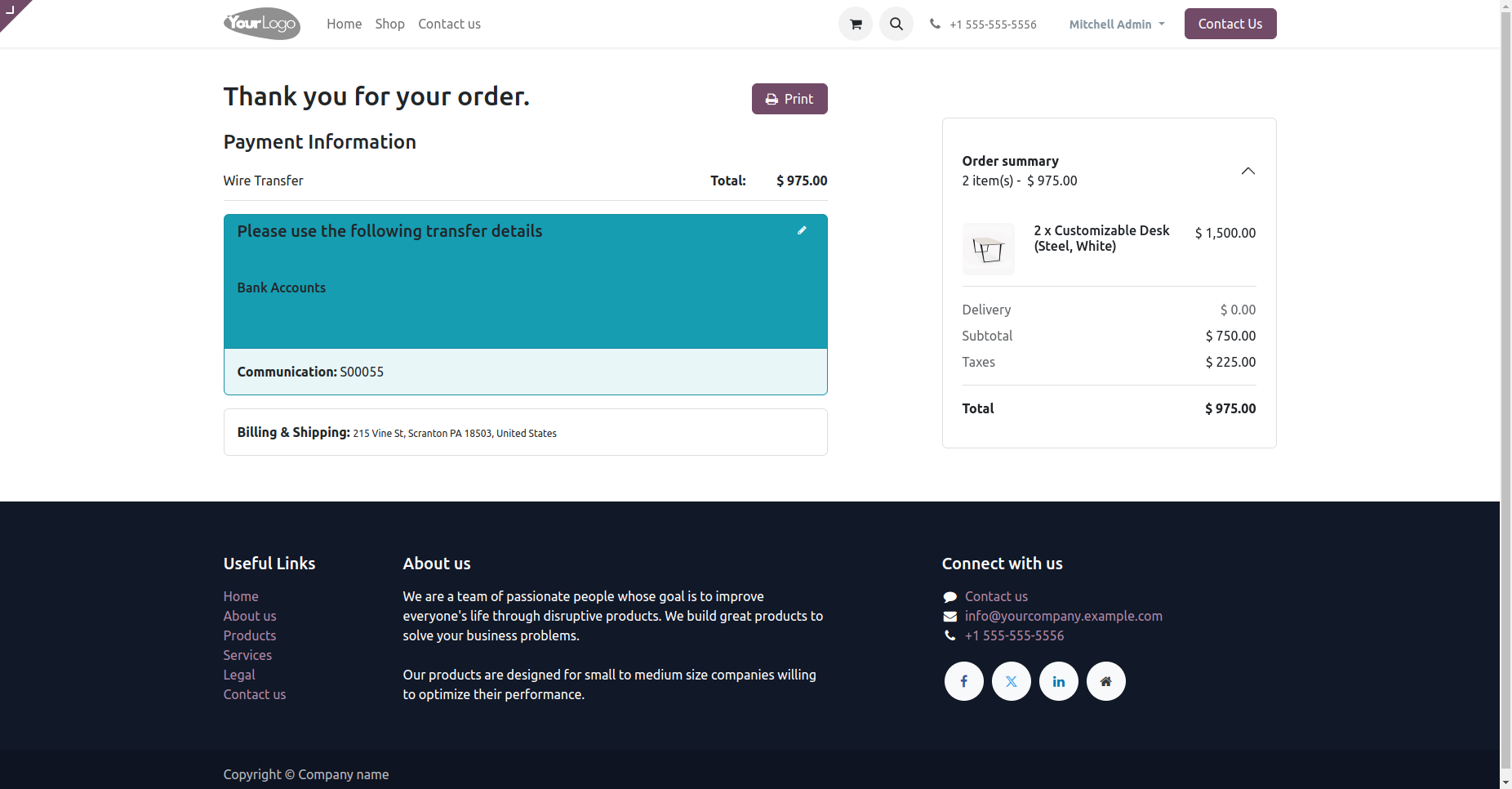Open the Facebook social icon
The image size is (1512, 789).
(963, 681)
